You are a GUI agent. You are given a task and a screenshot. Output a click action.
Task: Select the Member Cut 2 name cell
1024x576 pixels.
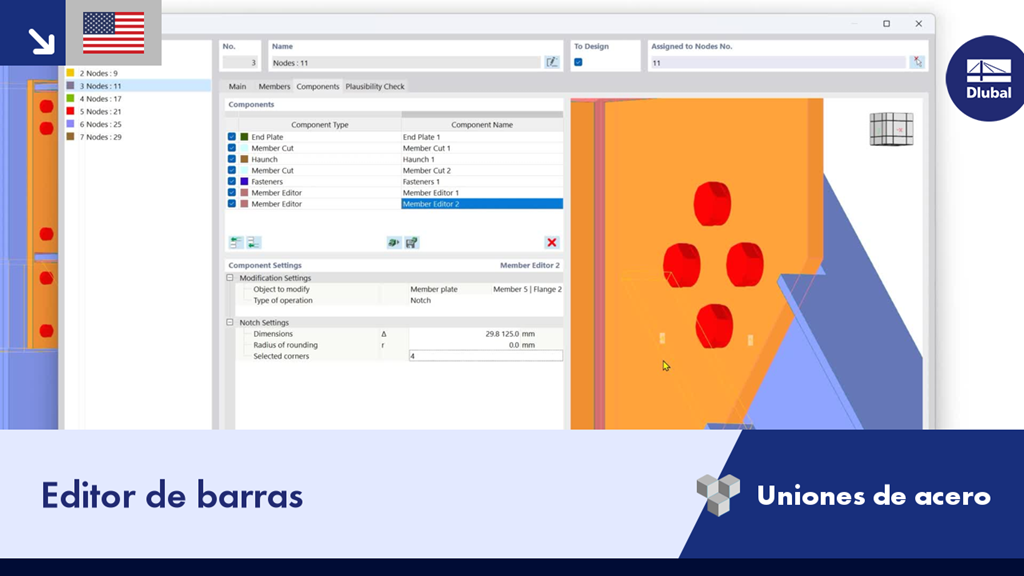482,170
